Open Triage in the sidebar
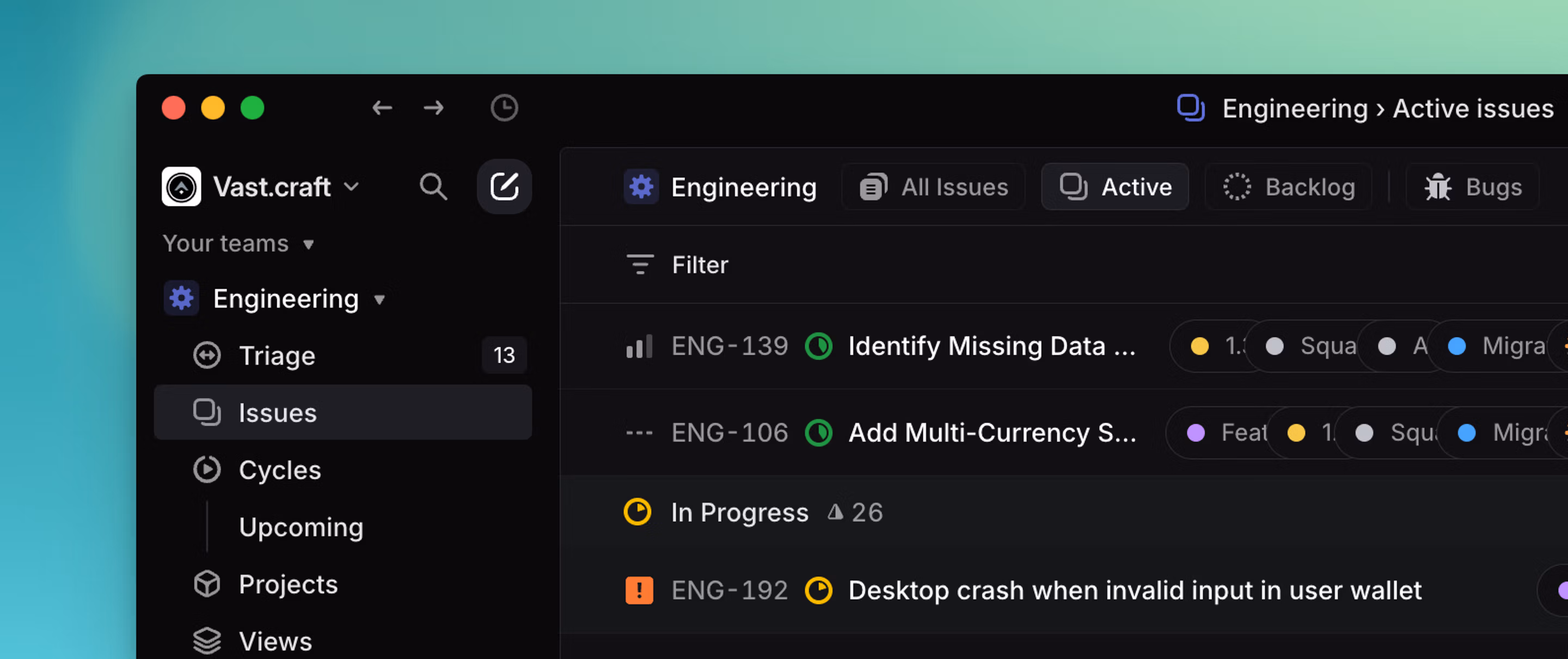Screen dimensions: 1568x659 click(x=277, y=356)
